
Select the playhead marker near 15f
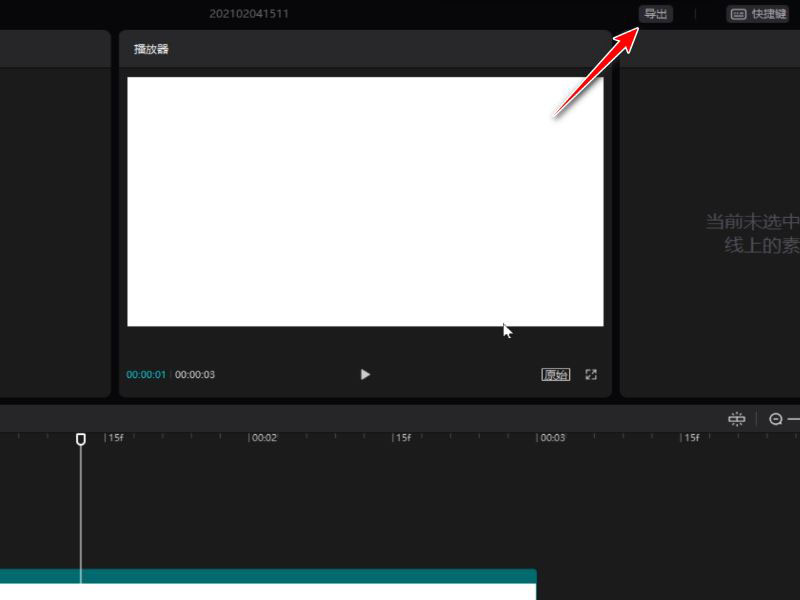pos(81,437)
